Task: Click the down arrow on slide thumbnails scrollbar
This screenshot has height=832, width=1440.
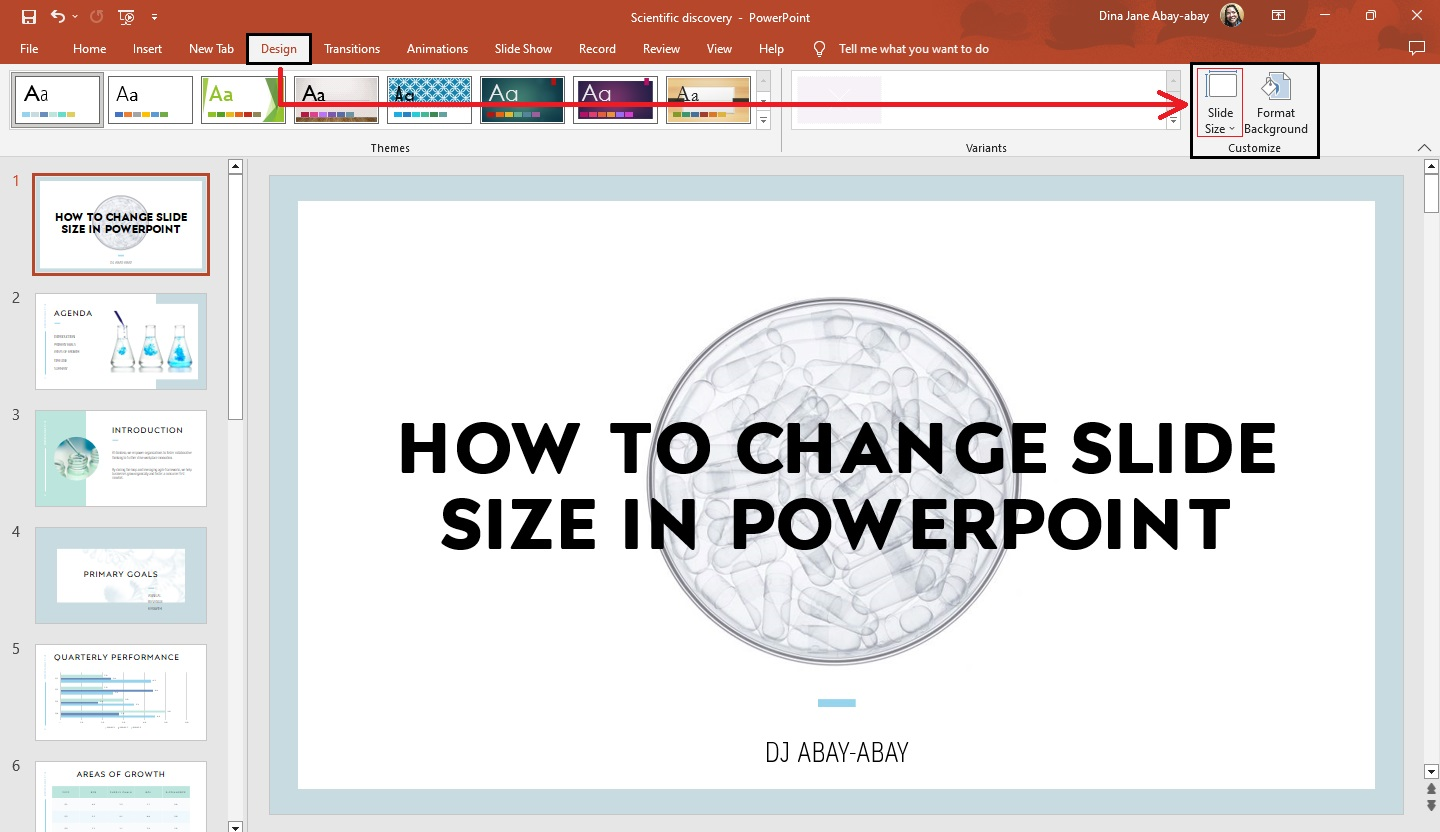Action: coord(235,827)
